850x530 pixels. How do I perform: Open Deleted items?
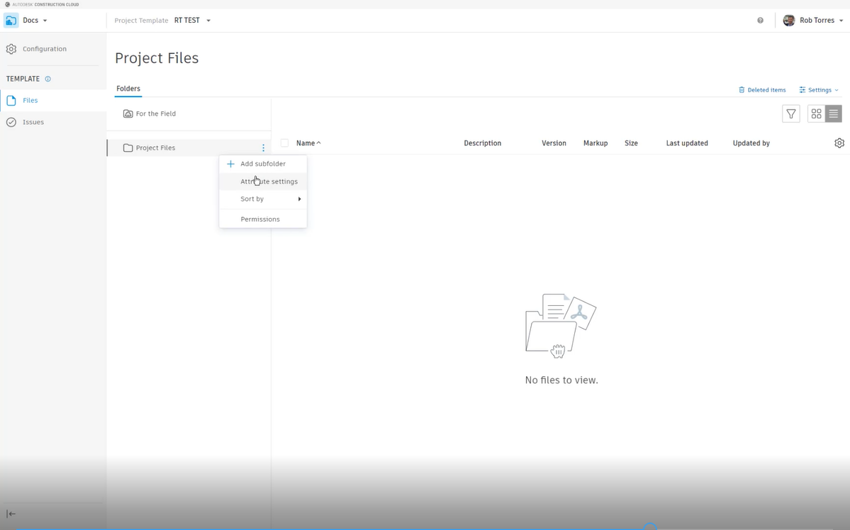point(762,90)
